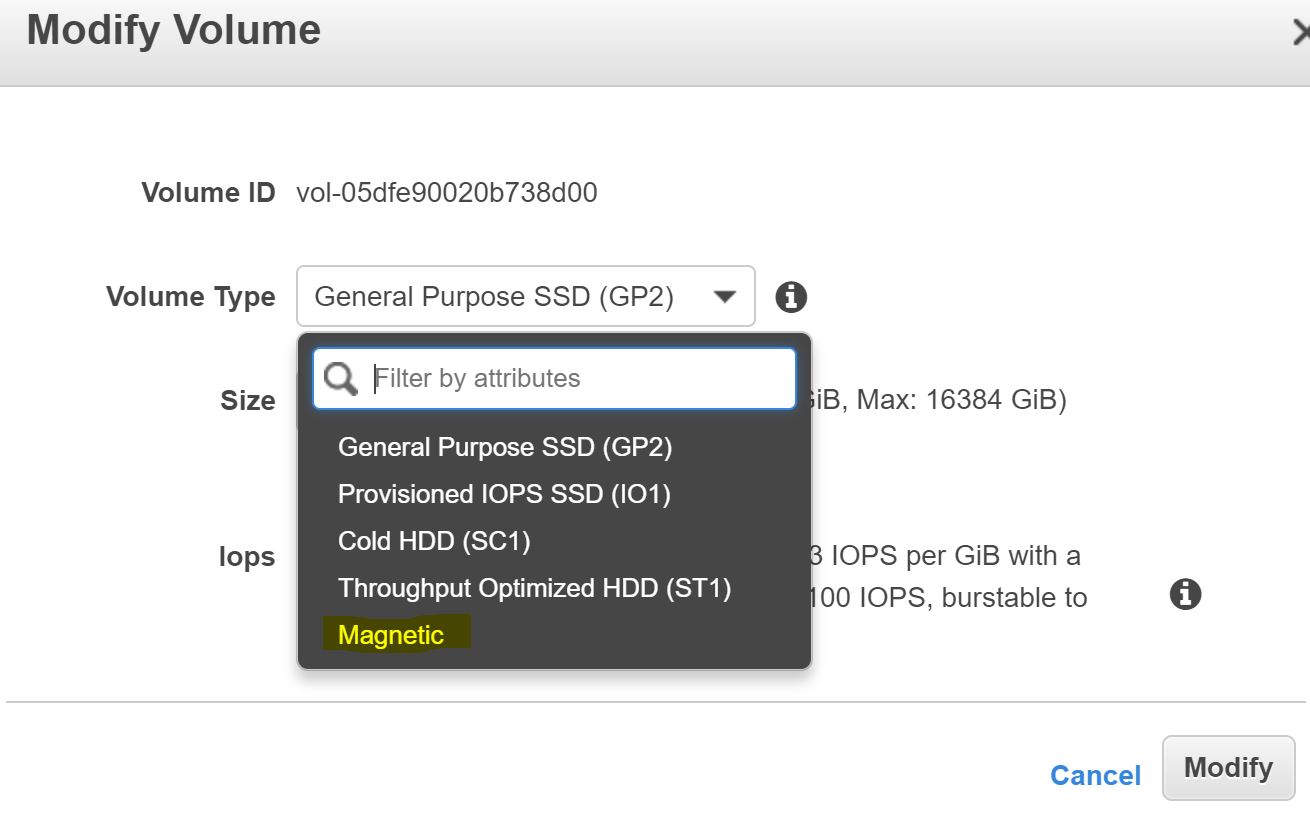The height and width of the screenshot is (813, 1310).
Task: Click the Volume Type box's selected GP2 text
Action: pos(494,297)
